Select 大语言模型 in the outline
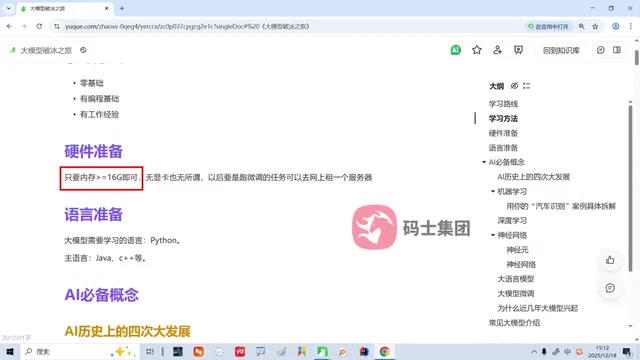The width and height of the screenshot is (640, 360). (x=516, y=279)
